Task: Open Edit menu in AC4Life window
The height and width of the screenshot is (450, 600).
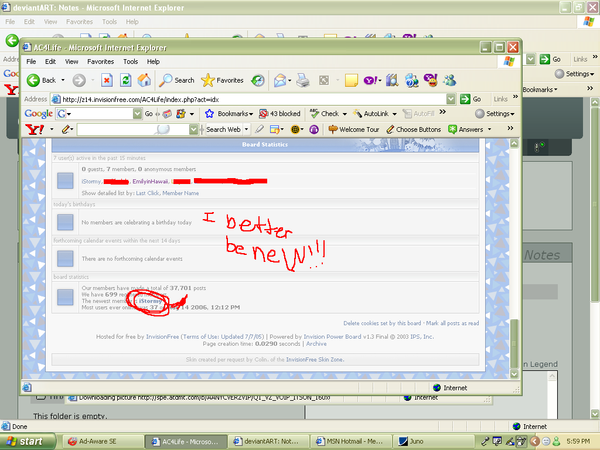Action: tap(50, 62)
